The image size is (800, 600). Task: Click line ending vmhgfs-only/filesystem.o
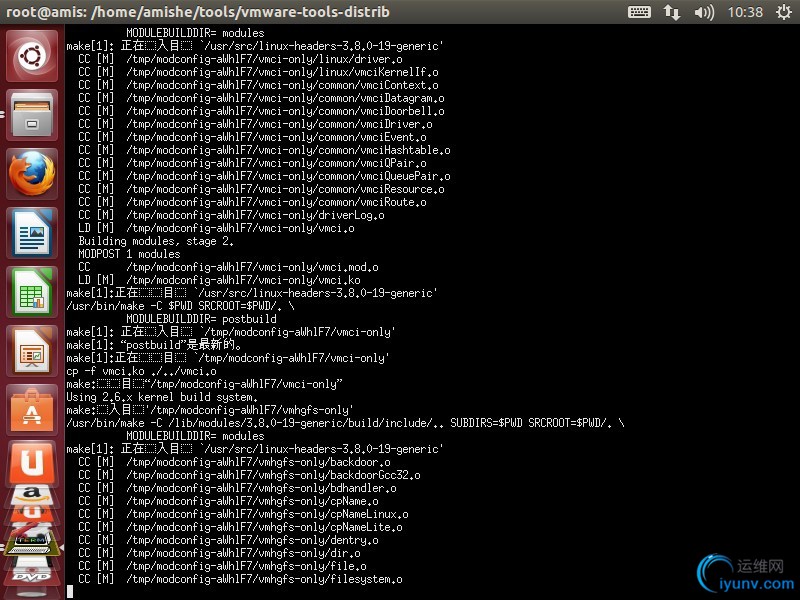click(x=240, y=579)
